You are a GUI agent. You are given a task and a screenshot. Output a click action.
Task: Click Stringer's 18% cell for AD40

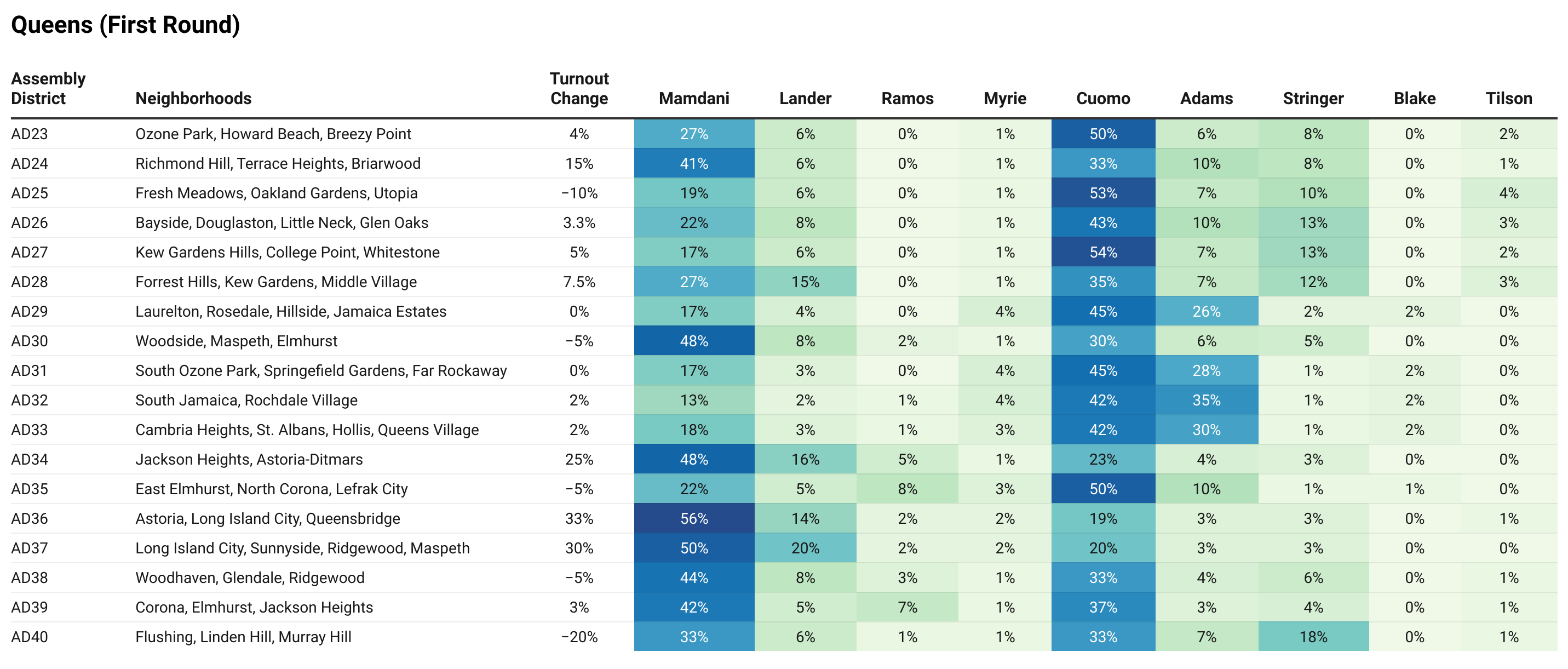(1313, 637)
